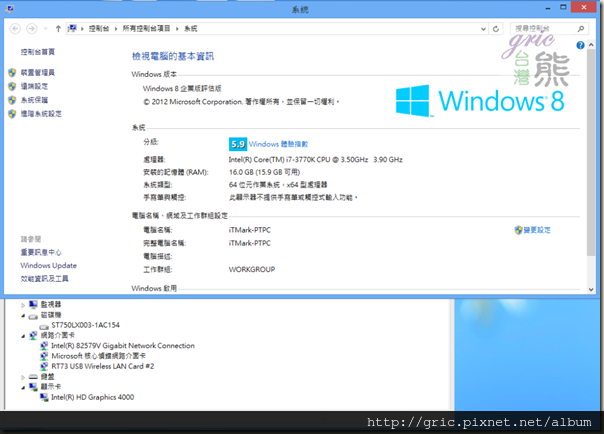This screenshot has height=434, width=604.
Task: Click the System window title bar icon
Action: 10,9
